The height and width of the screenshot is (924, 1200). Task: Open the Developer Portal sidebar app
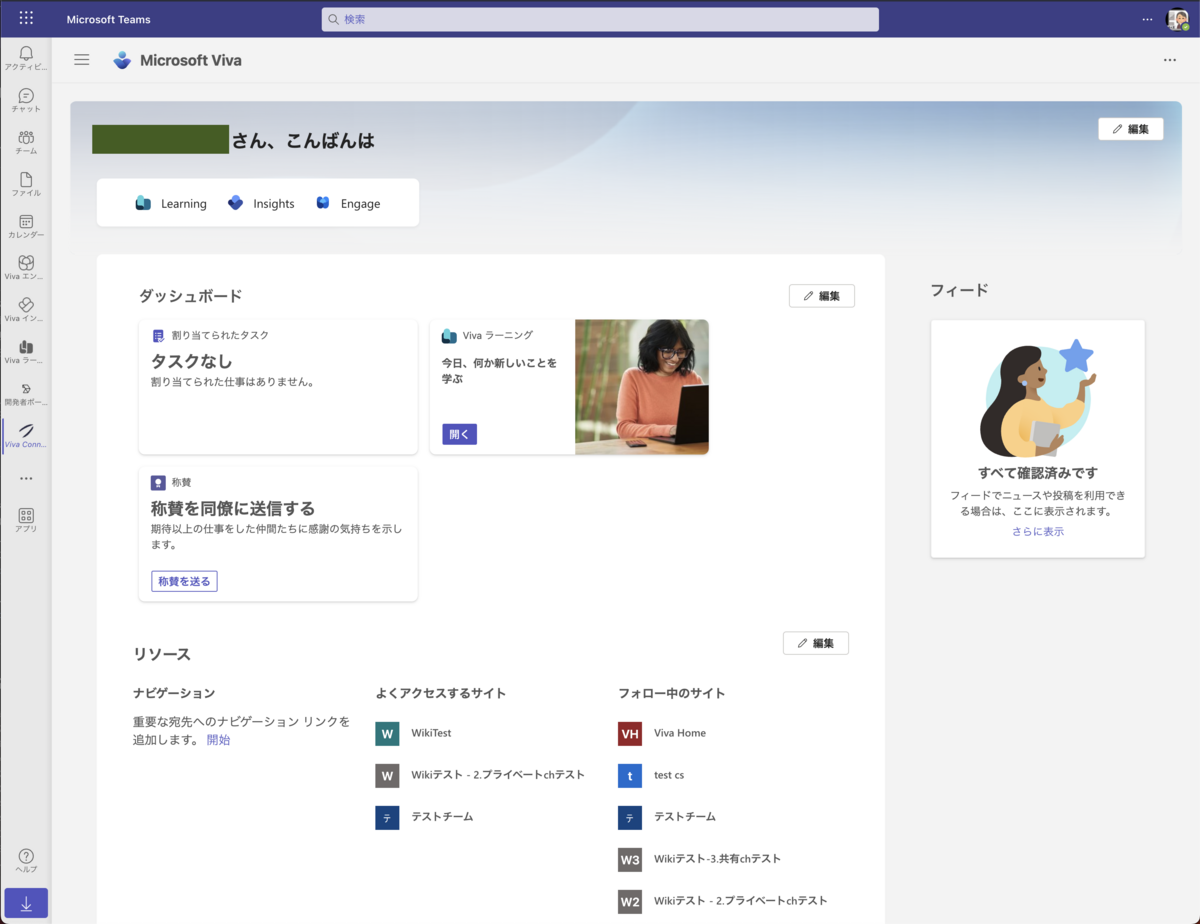point(26,394)
